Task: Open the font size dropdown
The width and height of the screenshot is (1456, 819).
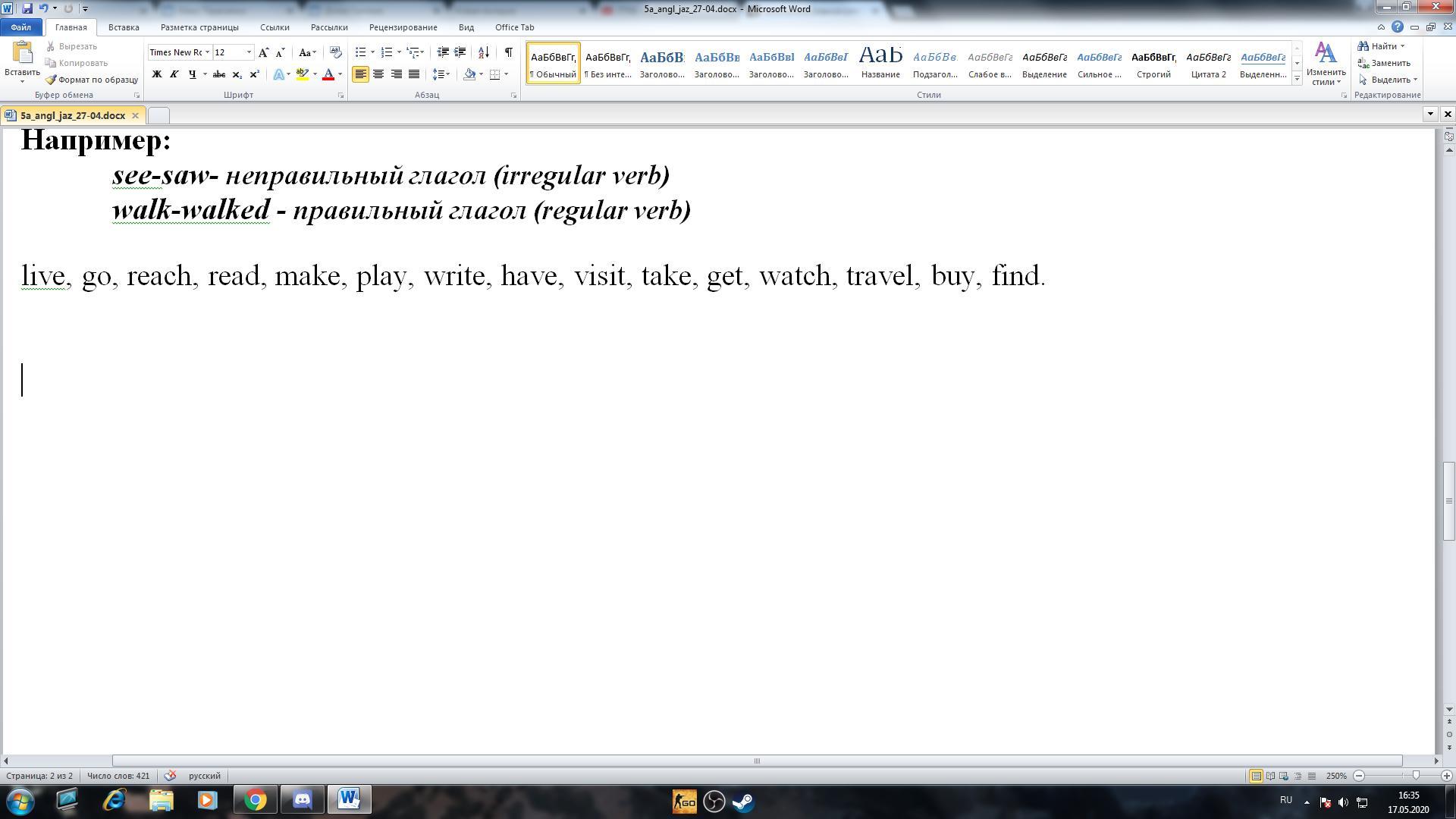Action: 249,52
